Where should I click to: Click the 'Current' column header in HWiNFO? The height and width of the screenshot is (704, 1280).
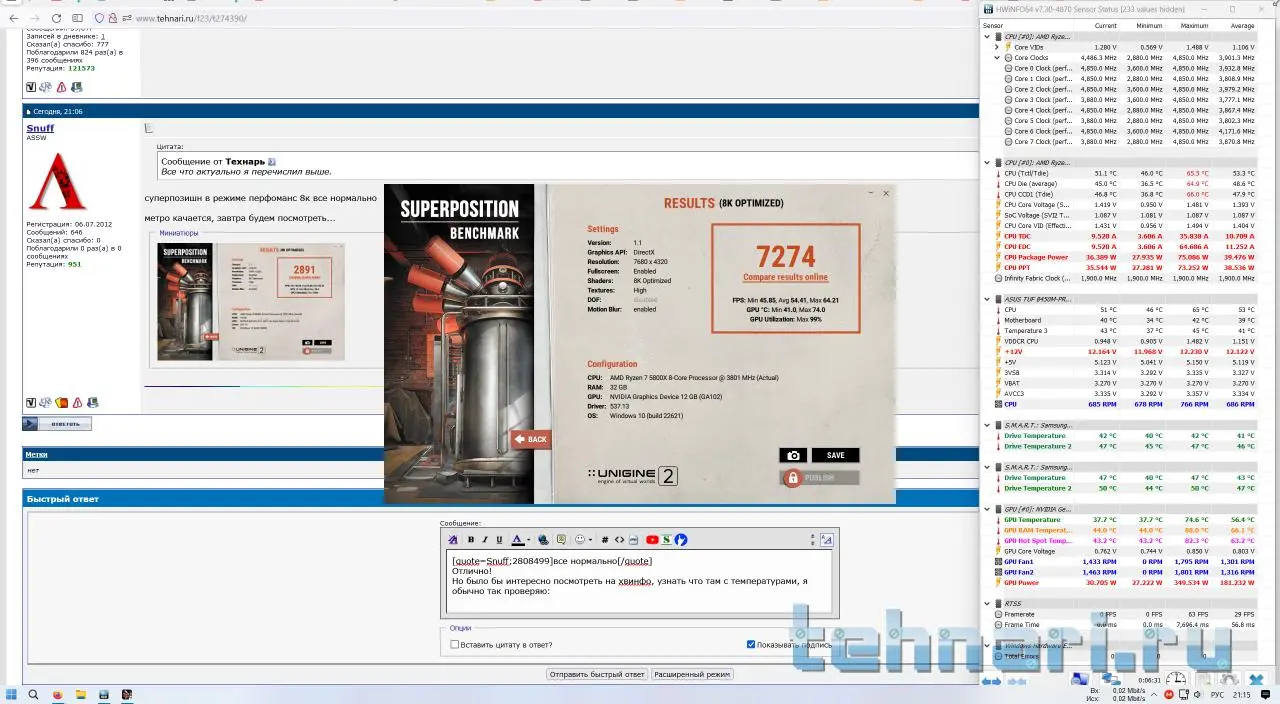pos(1105,25)
